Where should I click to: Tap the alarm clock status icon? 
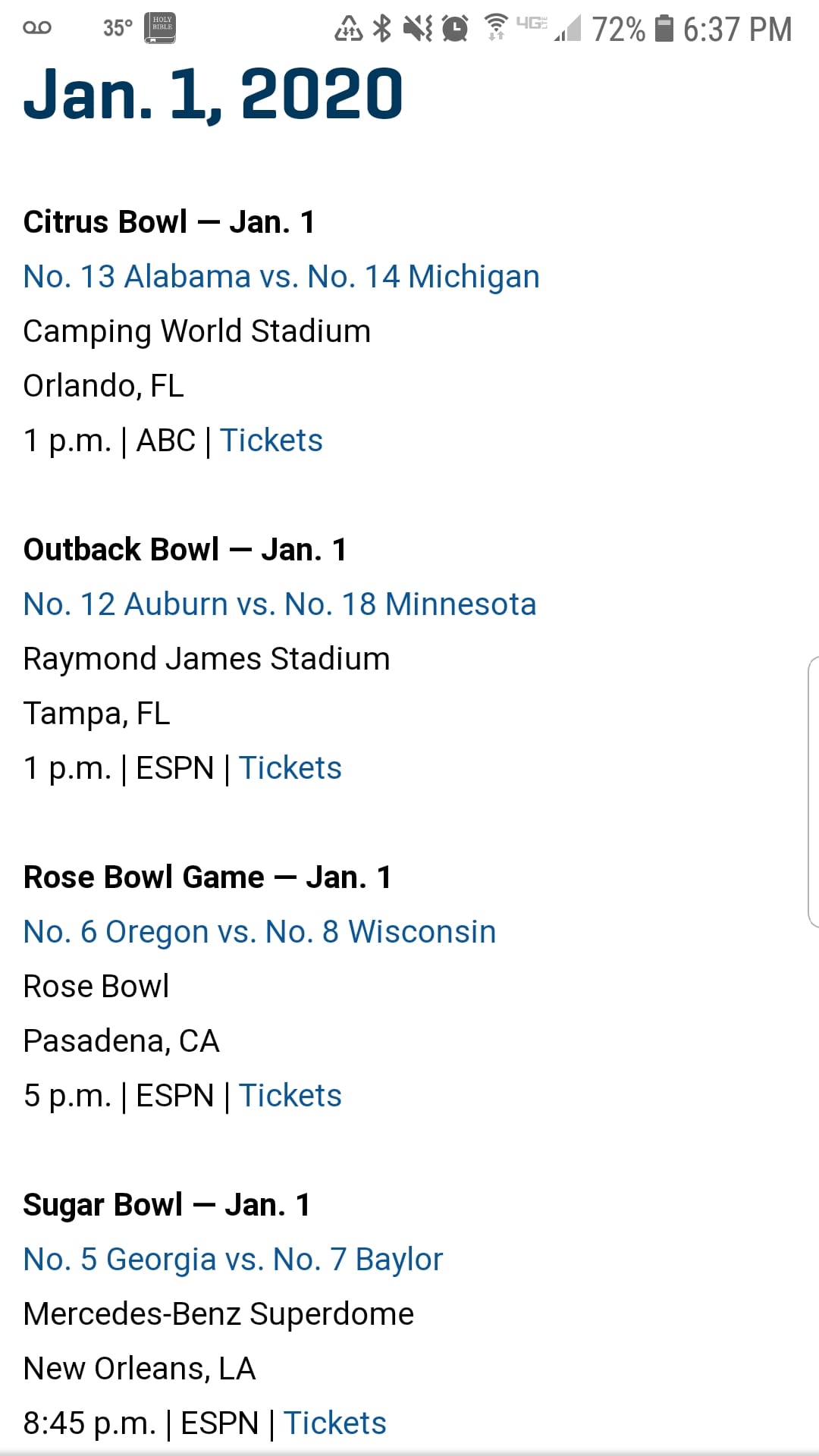(x=455, y=29)
